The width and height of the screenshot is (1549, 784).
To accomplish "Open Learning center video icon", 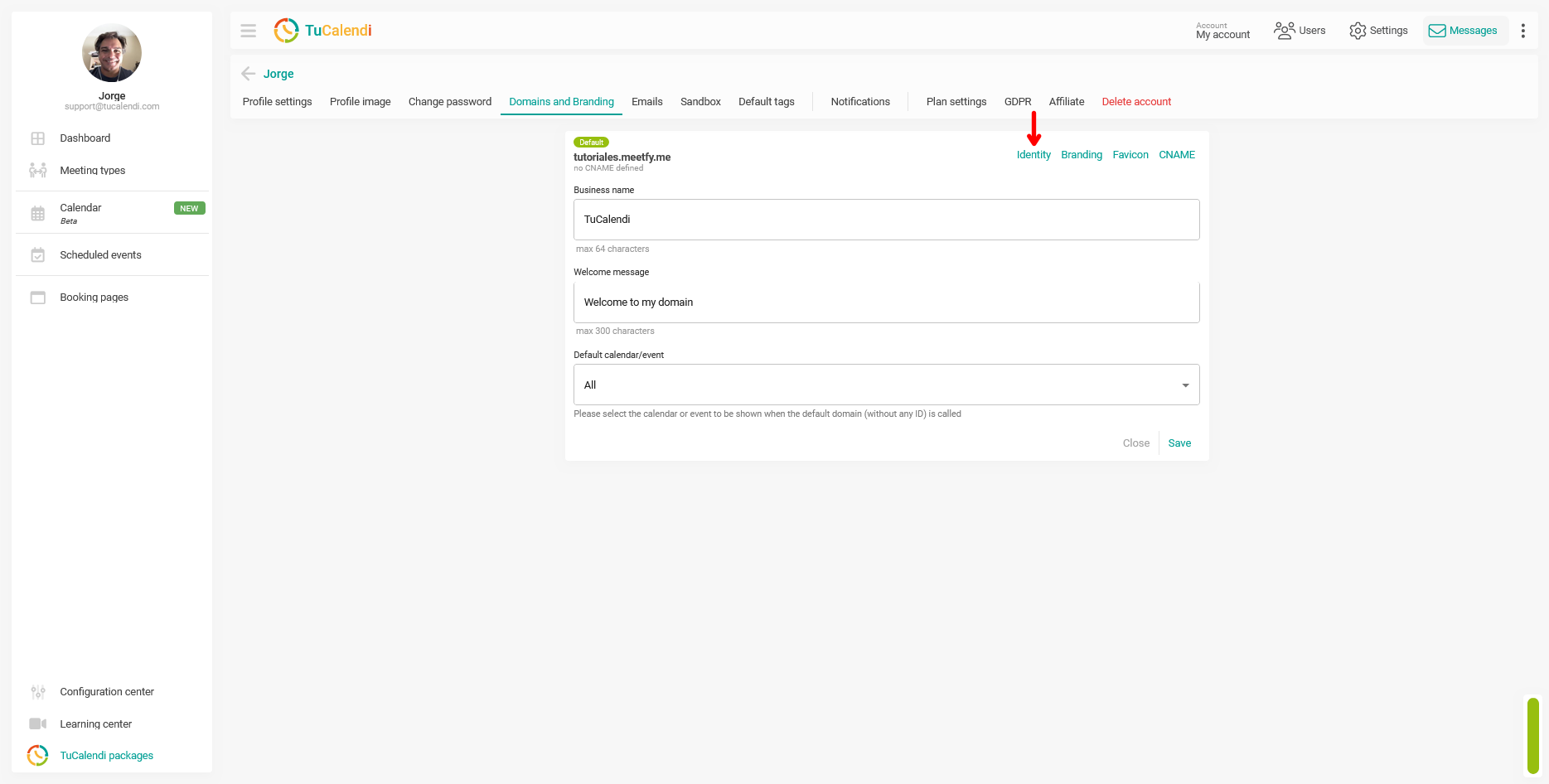I will point(38,724).
